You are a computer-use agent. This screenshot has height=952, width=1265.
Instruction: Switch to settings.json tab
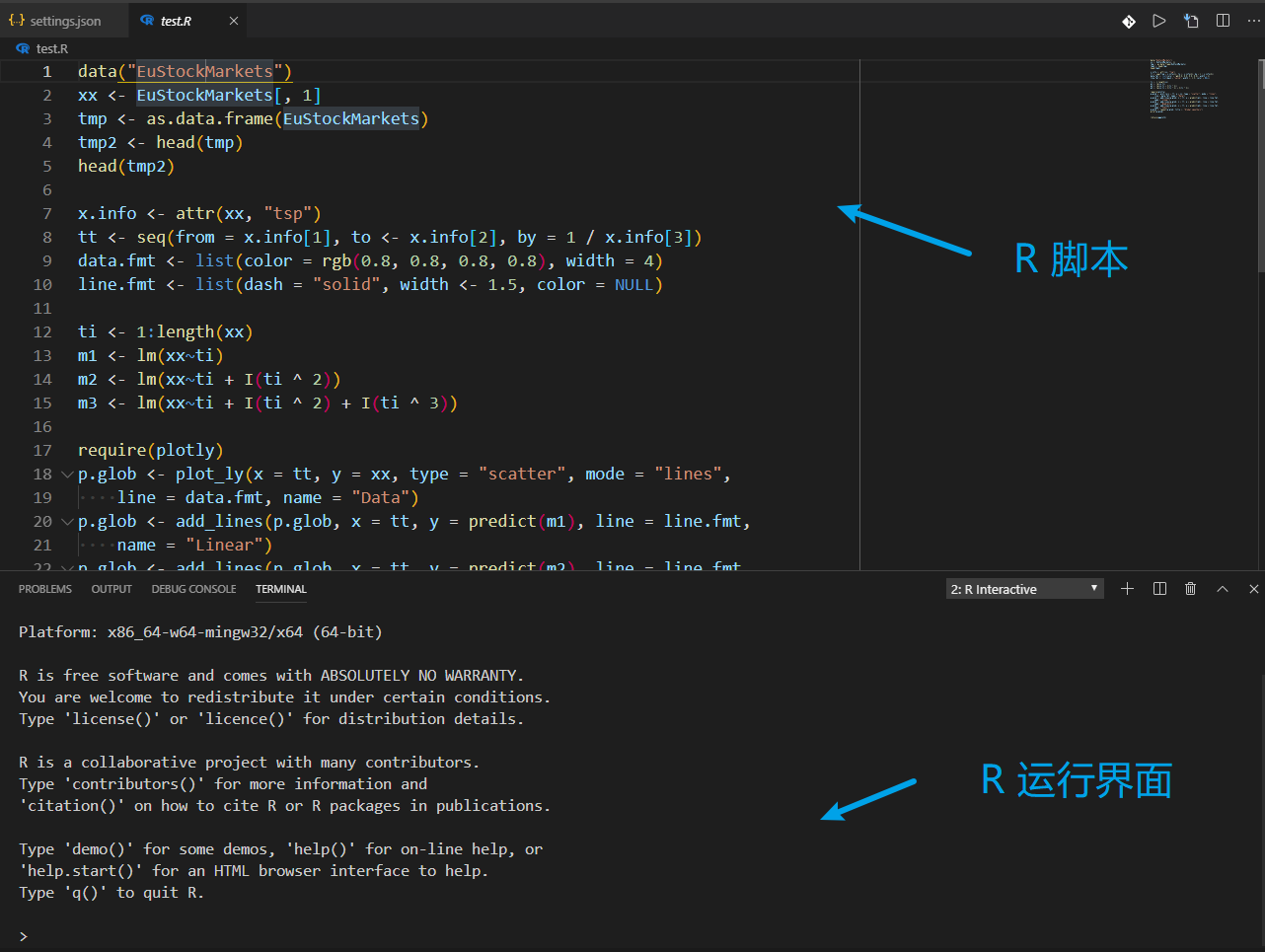click(65, 21)
